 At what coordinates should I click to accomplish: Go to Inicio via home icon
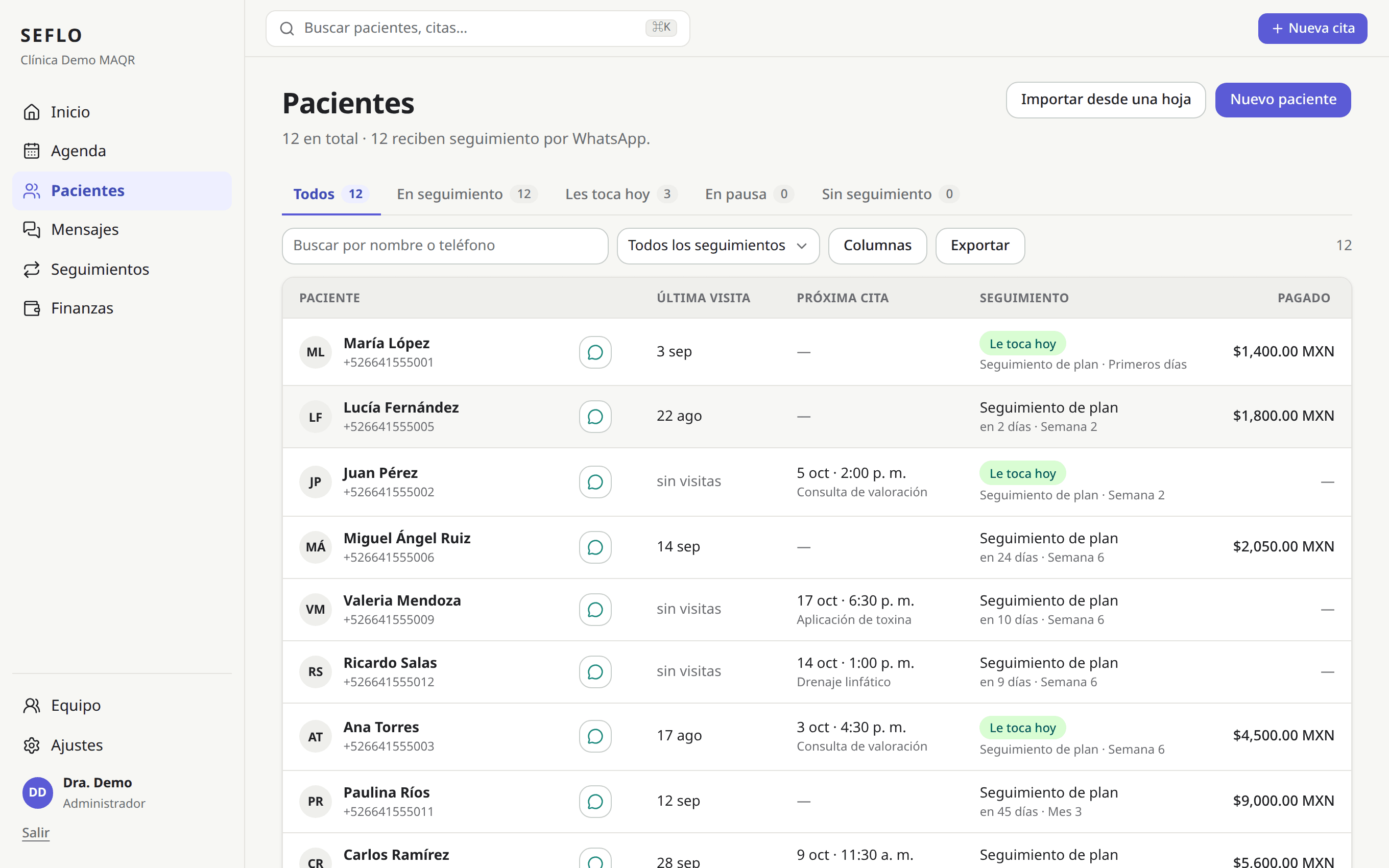click(x=32, y=112)
